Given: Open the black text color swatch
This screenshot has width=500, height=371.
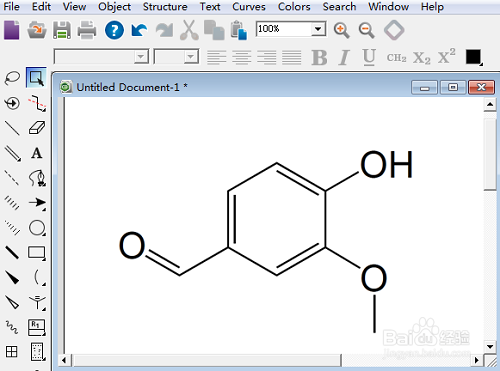Looking at the screenshot, I should 473,57.
